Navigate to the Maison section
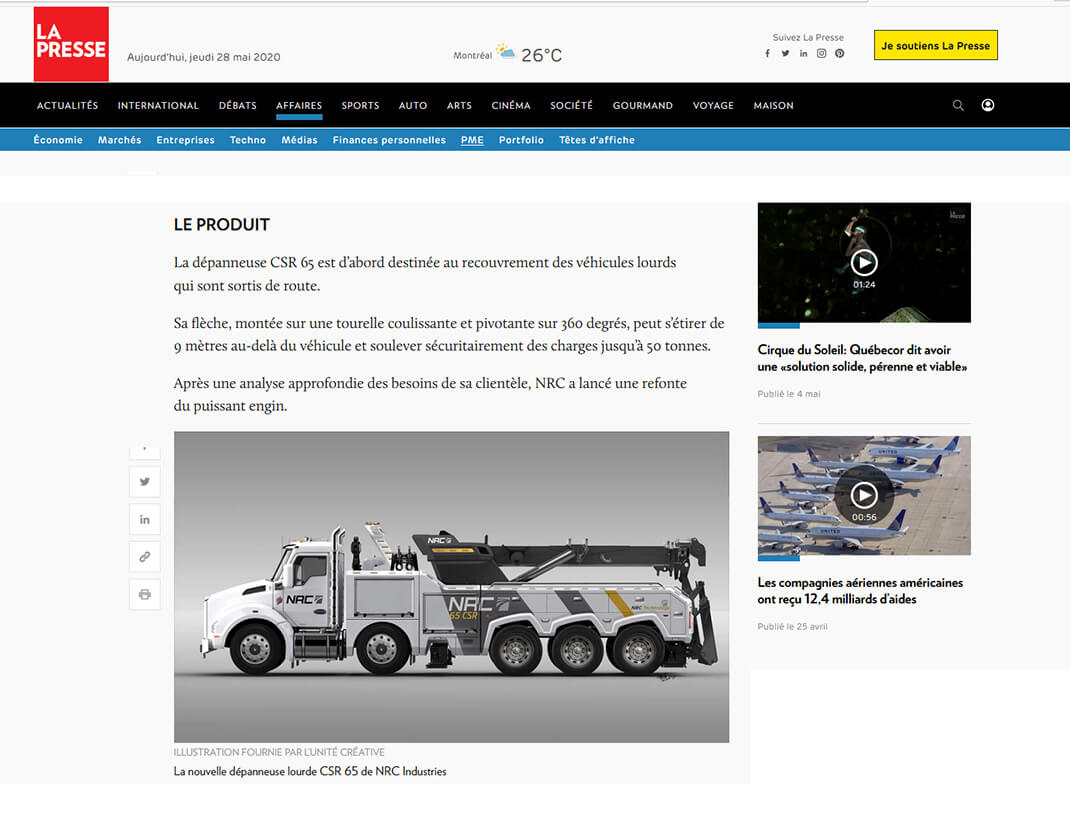Image resolution: width=1070 pixels, height=839 pixels. (774, 106)
